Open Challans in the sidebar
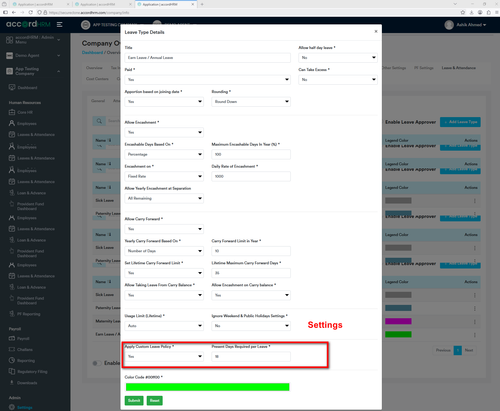 pyautogui.click(x=25, y=350)
